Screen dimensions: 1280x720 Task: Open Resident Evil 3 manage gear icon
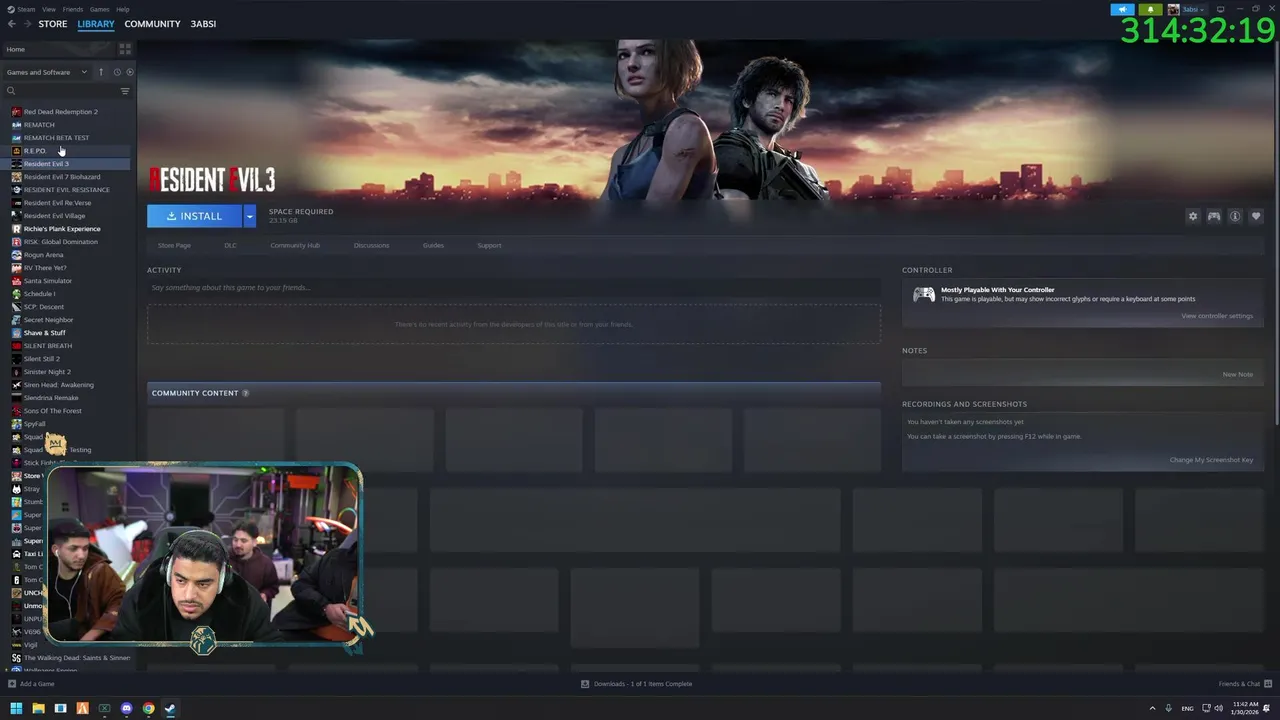[x=1192, y=216]
